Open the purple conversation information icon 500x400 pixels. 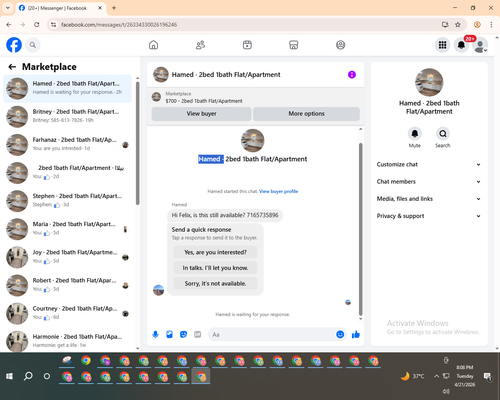pos(352,75)
